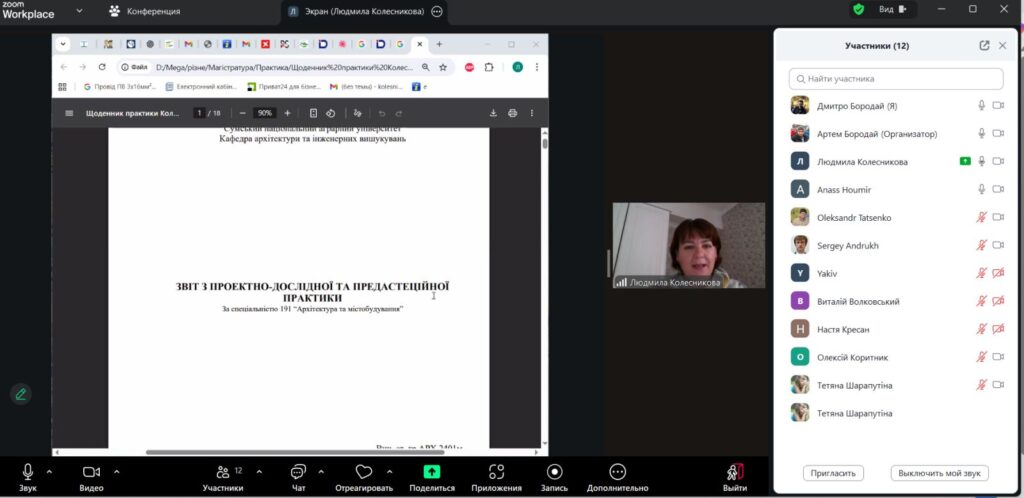The image size is (1024, 498).
Task: Pop out the participants panel
Action: click(x=984, y=45)
